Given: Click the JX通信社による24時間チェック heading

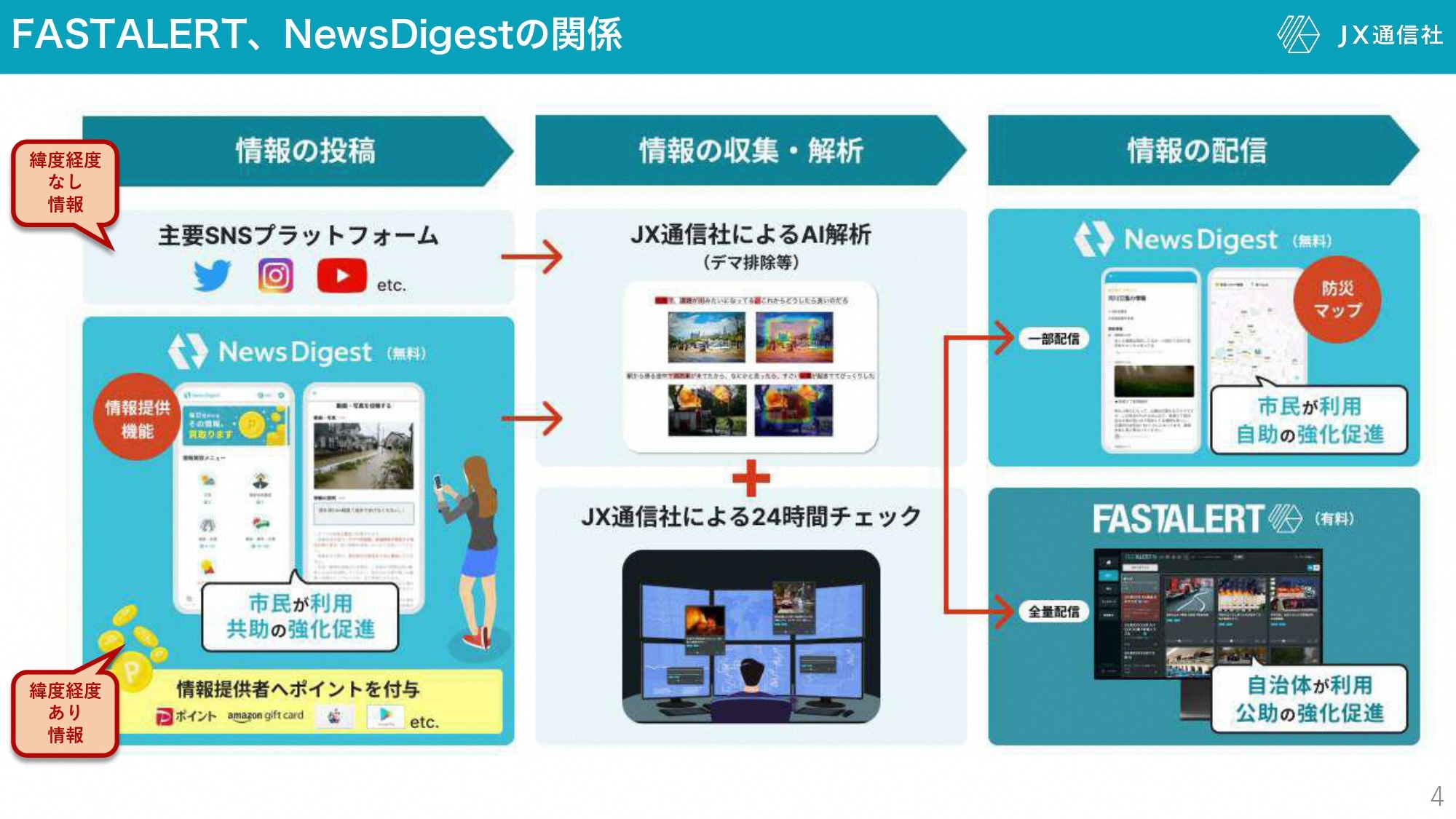Looking at the screenshot, I should coord(751,516).
